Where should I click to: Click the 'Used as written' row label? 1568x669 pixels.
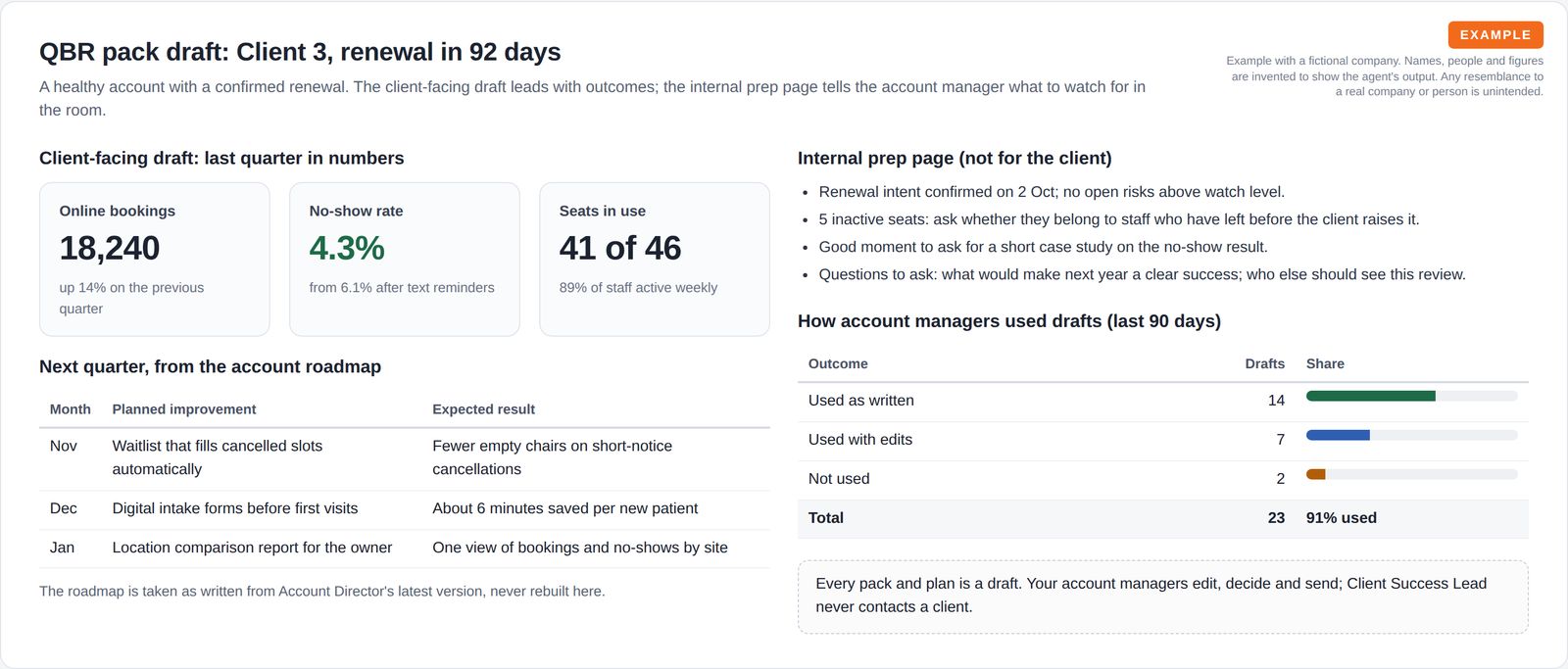point(861,401)
